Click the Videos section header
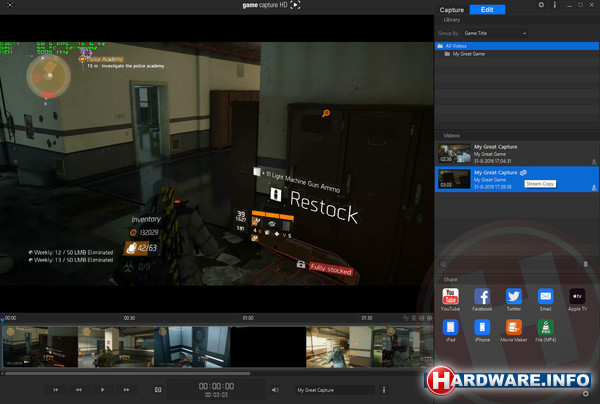 [x=452, y=136]
